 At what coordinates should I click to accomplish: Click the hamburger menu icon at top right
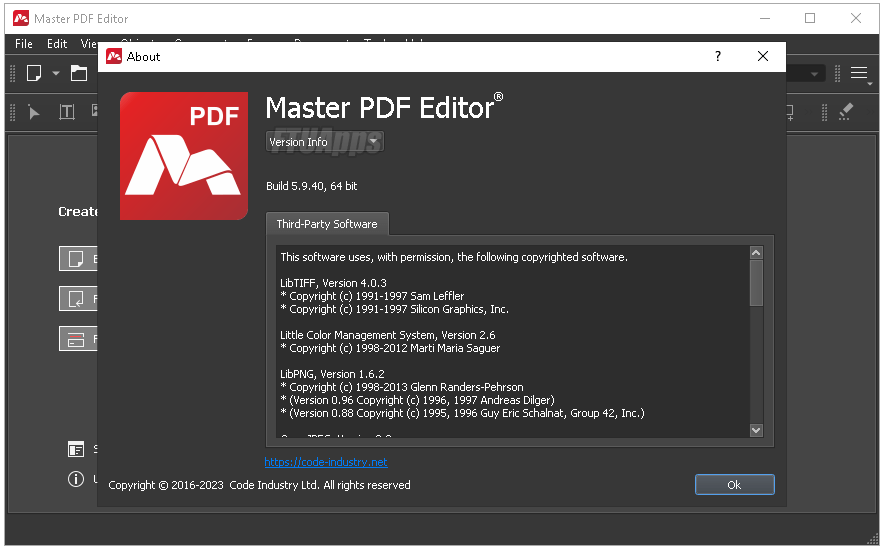pos(859,73)
